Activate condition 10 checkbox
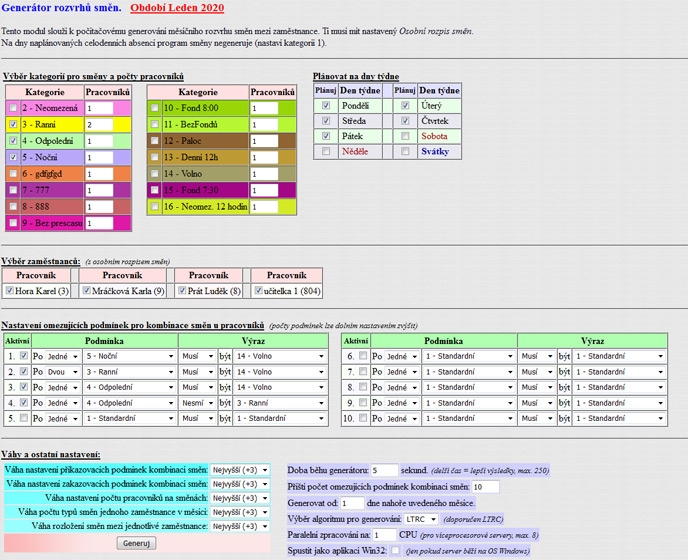This screenshot has width=688, height=560. pyautogui.click(x=363, y=417)
